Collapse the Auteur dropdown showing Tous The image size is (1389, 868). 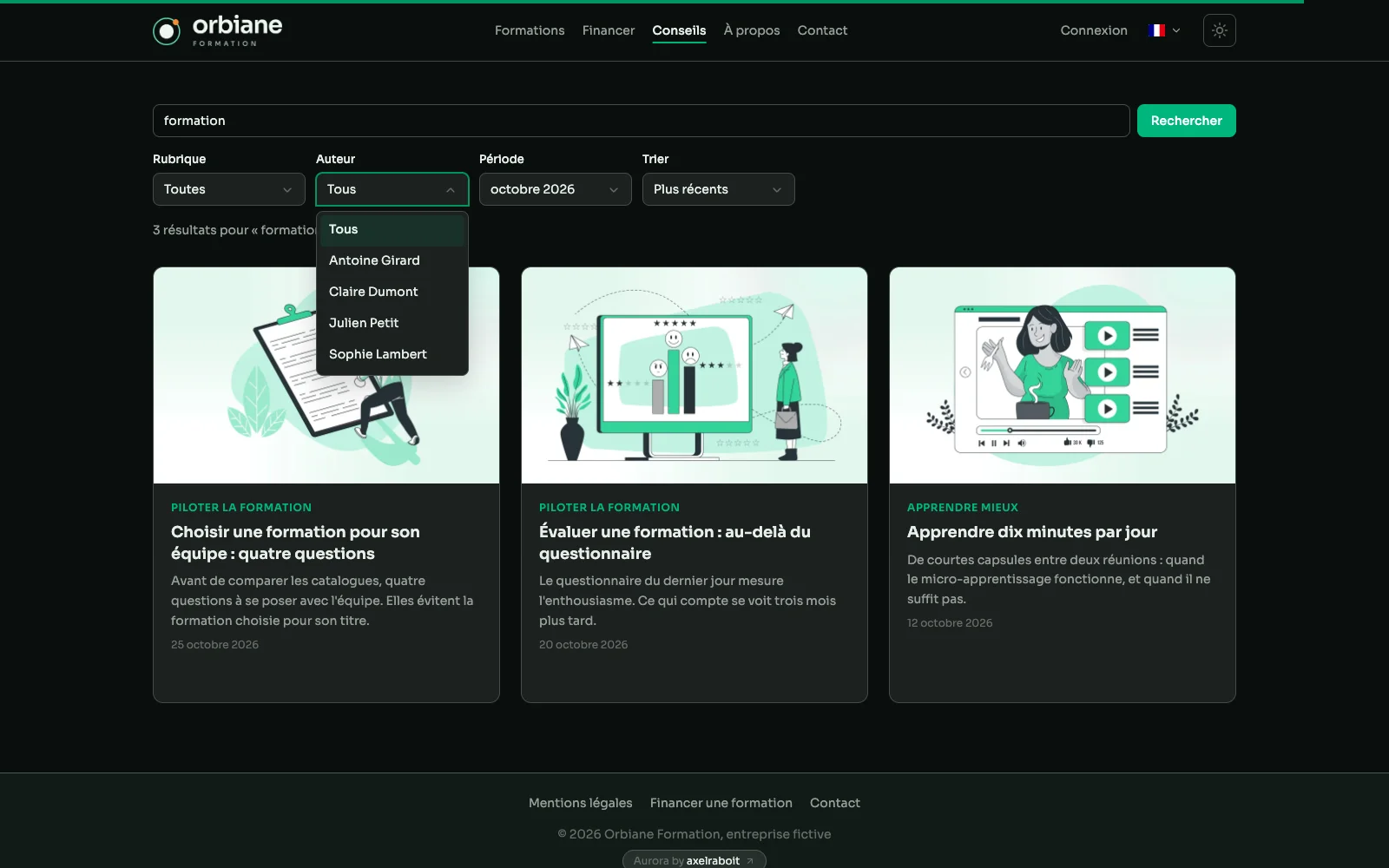392,189
